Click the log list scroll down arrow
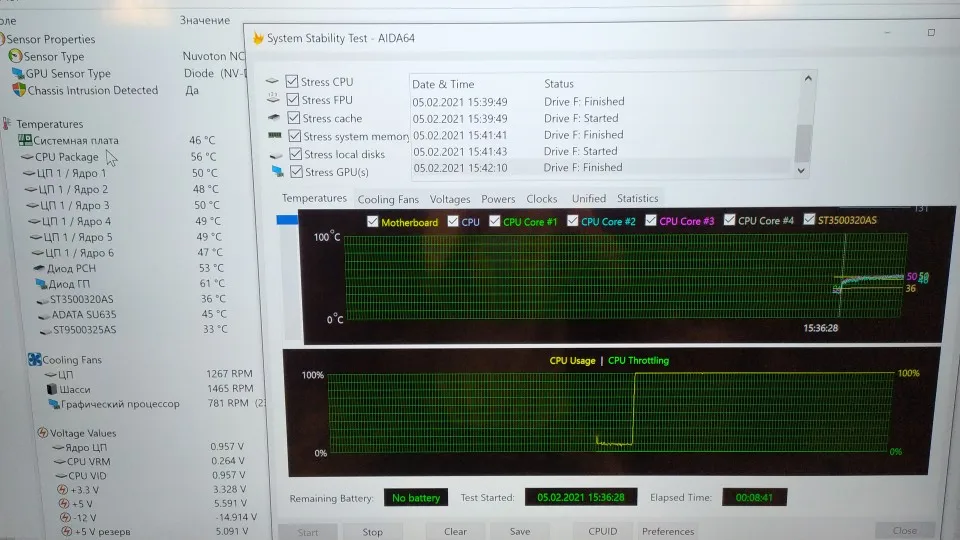Viewport: 960px width, 540px height. tap(801, 171)
